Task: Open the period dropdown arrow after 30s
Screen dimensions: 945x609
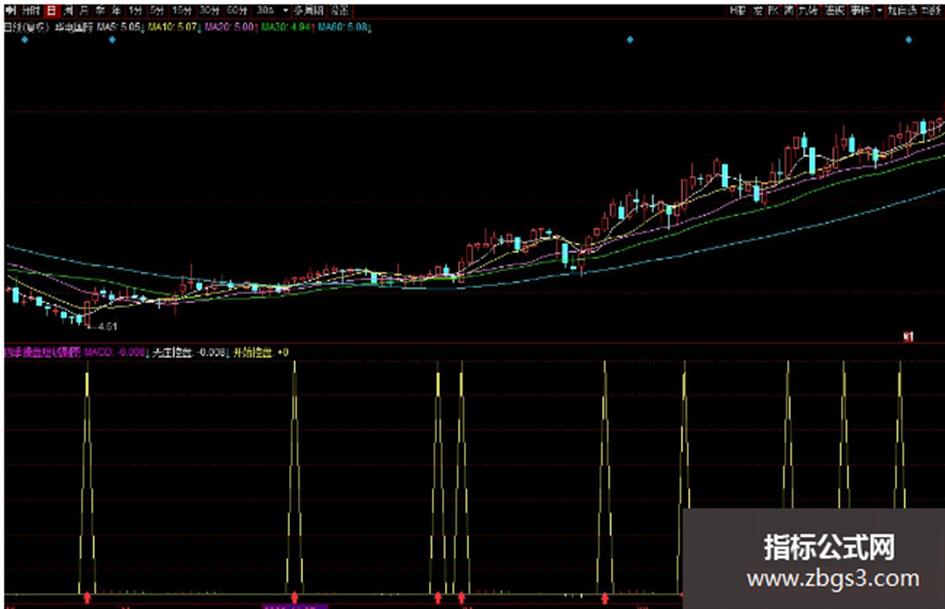Action: pos(285,10)
